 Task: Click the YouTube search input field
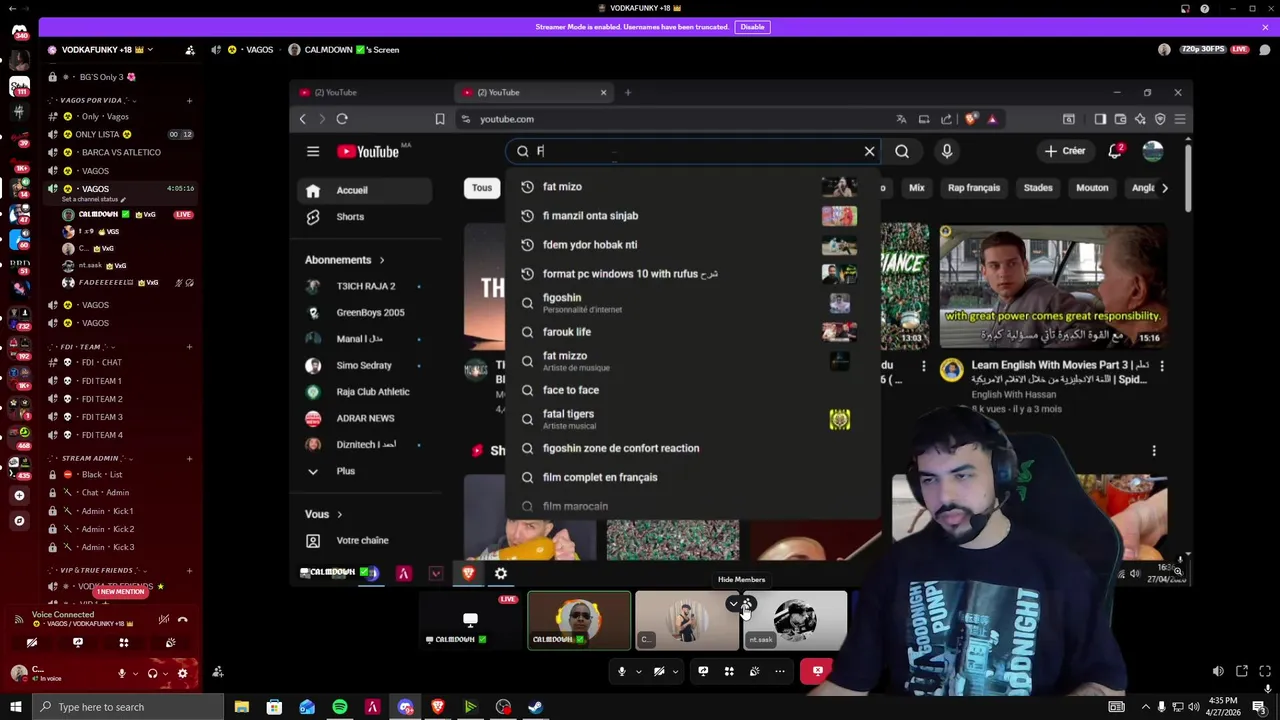point(690,151)
